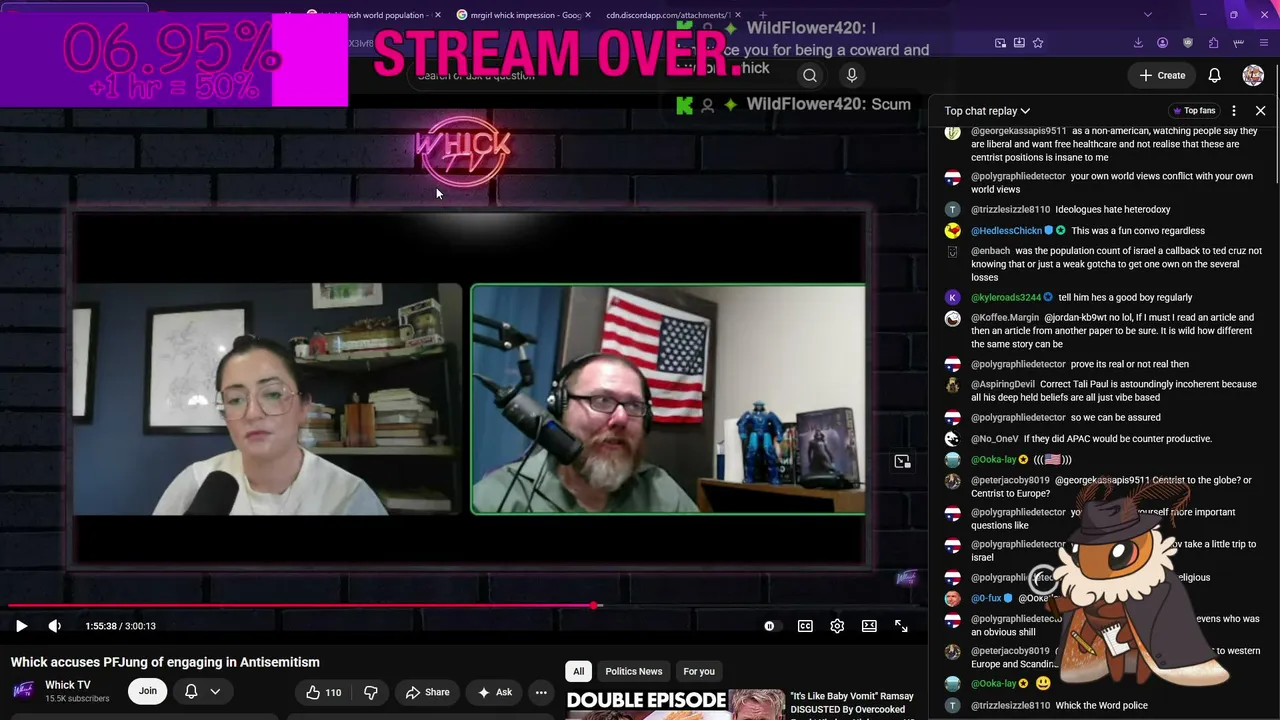Click the Whick TV logo on video

tap(463, 150)
